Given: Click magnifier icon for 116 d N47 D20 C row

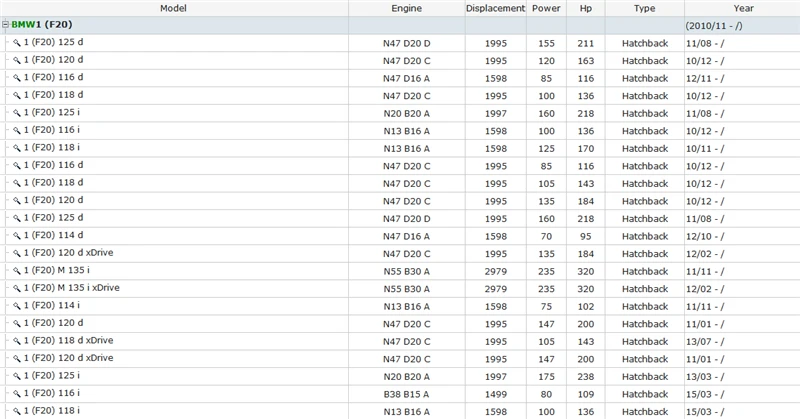Looking at the screenshot, I should coord(17,165).
